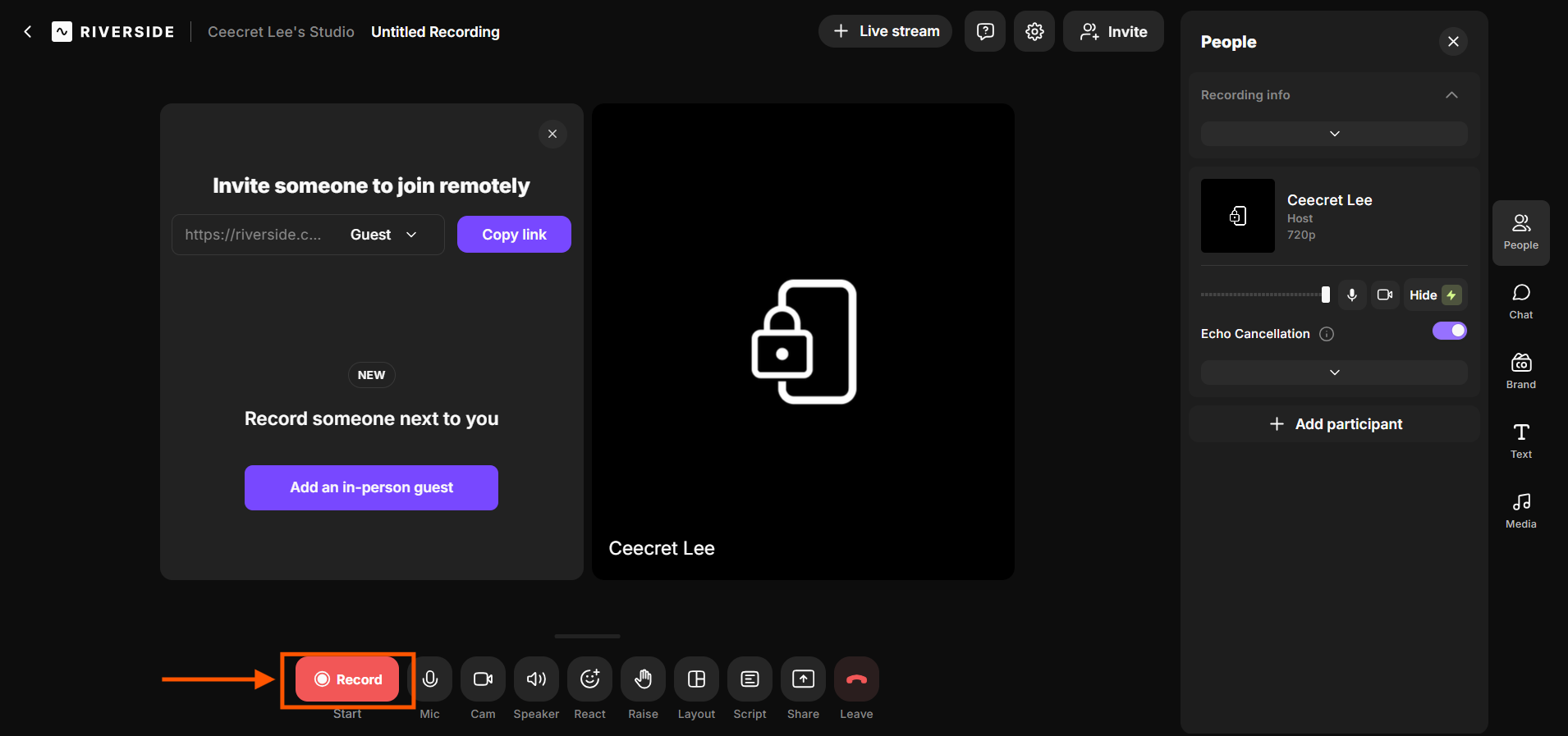Click the Invite button in the header

coord(1113,31)
